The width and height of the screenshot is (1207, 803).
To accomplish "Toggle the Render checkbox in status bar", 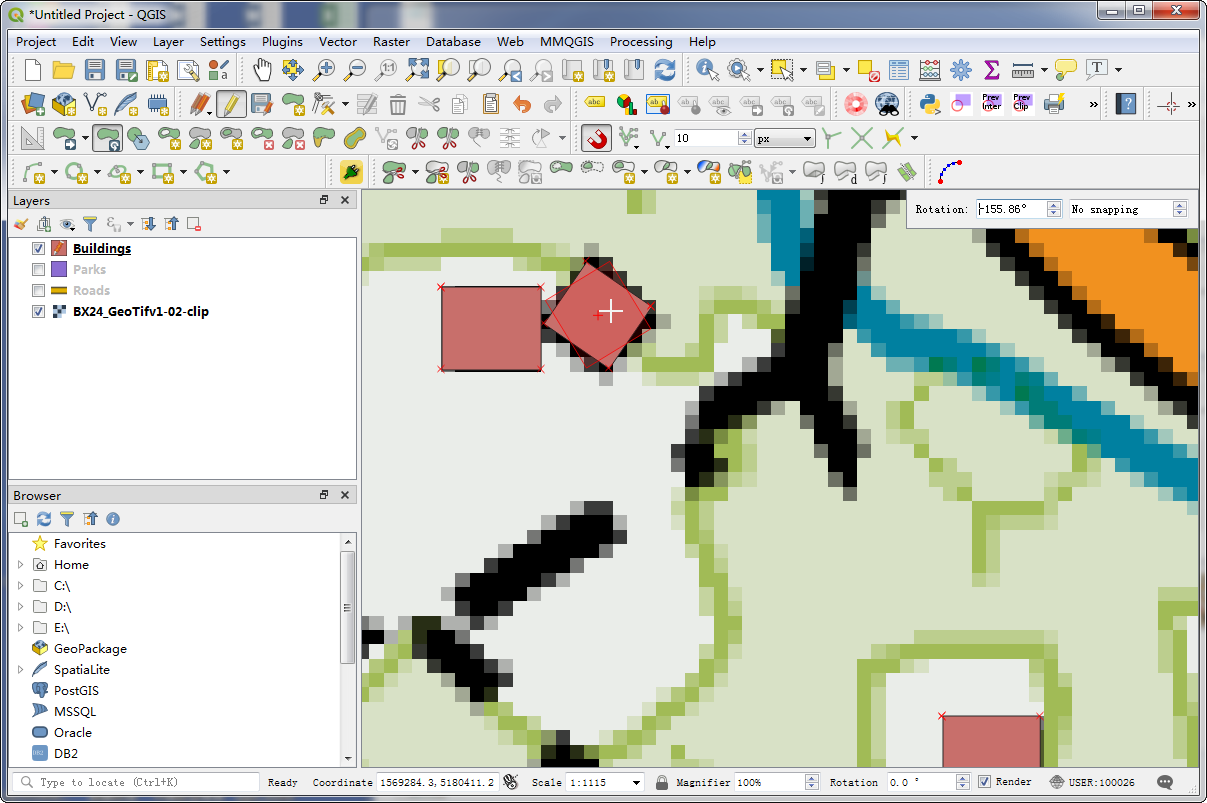I will 984,782.
